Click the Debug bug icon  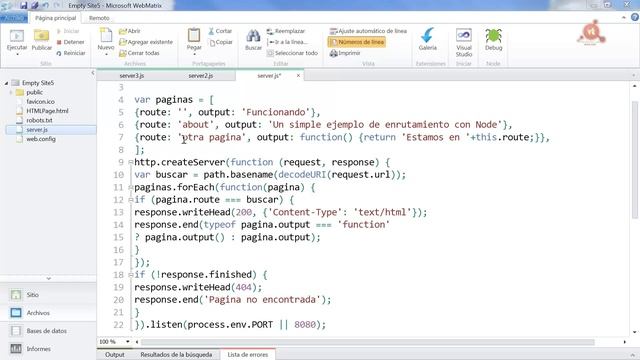click(x=493, y=36)
